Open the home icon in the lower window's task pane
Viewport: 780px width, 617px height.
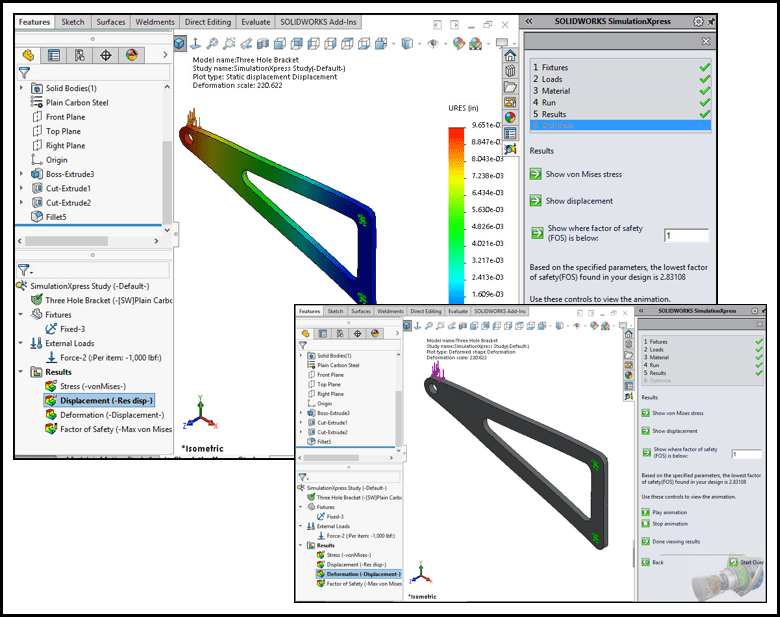[628, 334]
